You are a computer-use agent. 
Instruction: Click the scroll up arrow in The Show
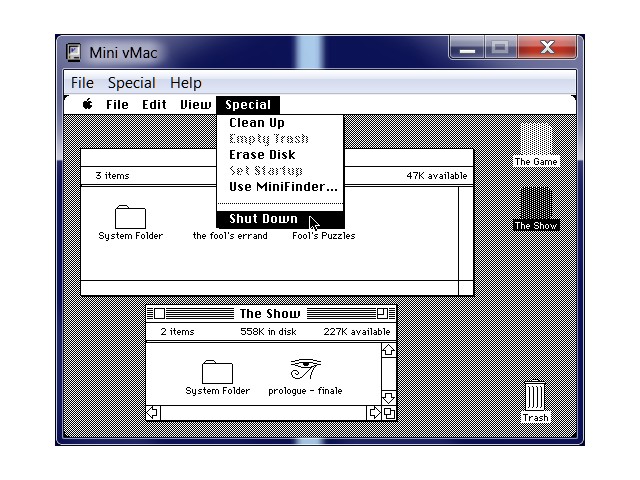coord(389,350)
